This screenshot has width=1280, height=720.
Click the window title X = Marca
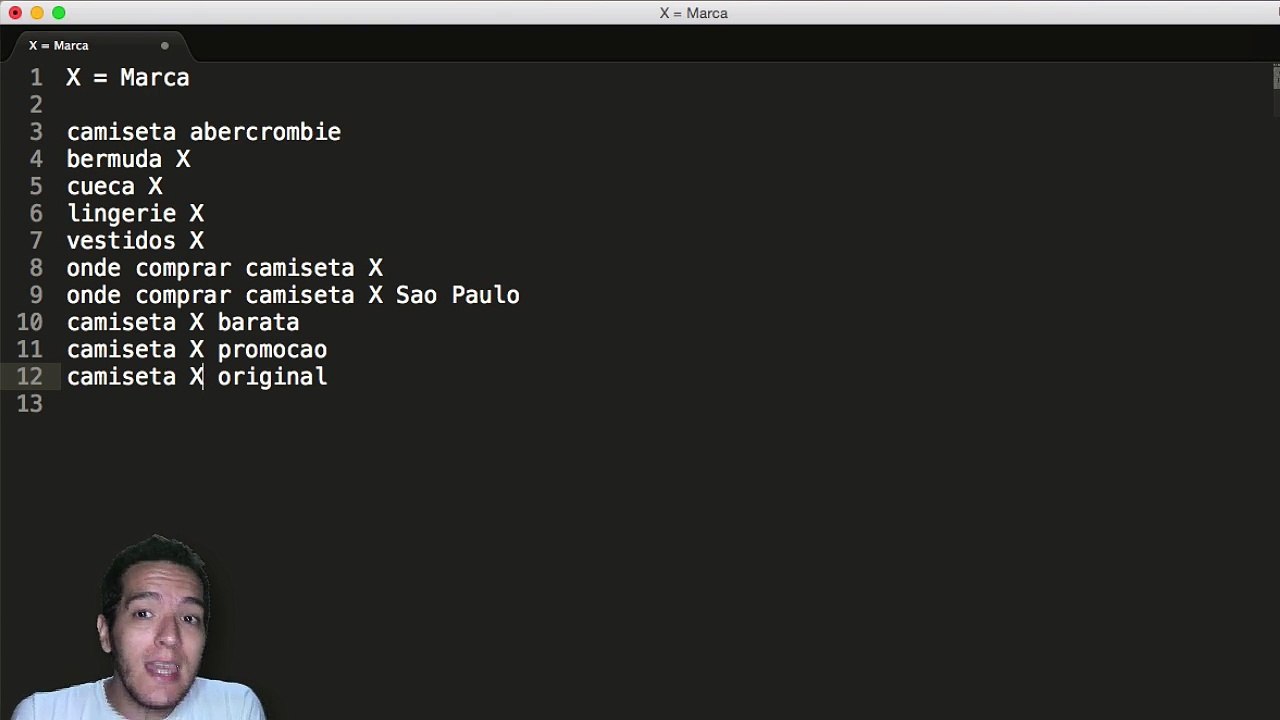pos(693,13)
